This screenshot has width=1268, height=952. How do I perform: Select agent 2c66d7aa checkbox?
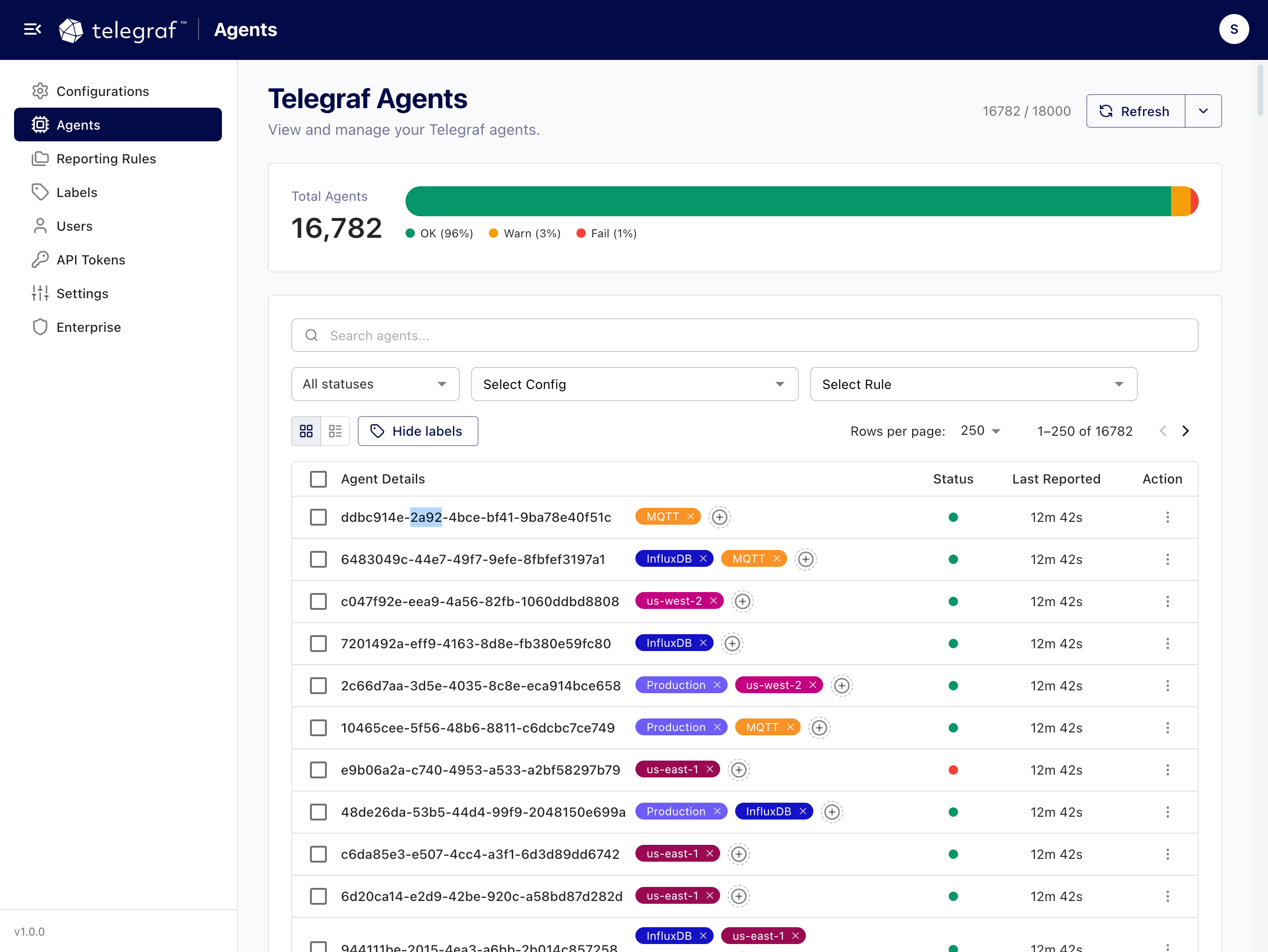[x=318, y=686]
